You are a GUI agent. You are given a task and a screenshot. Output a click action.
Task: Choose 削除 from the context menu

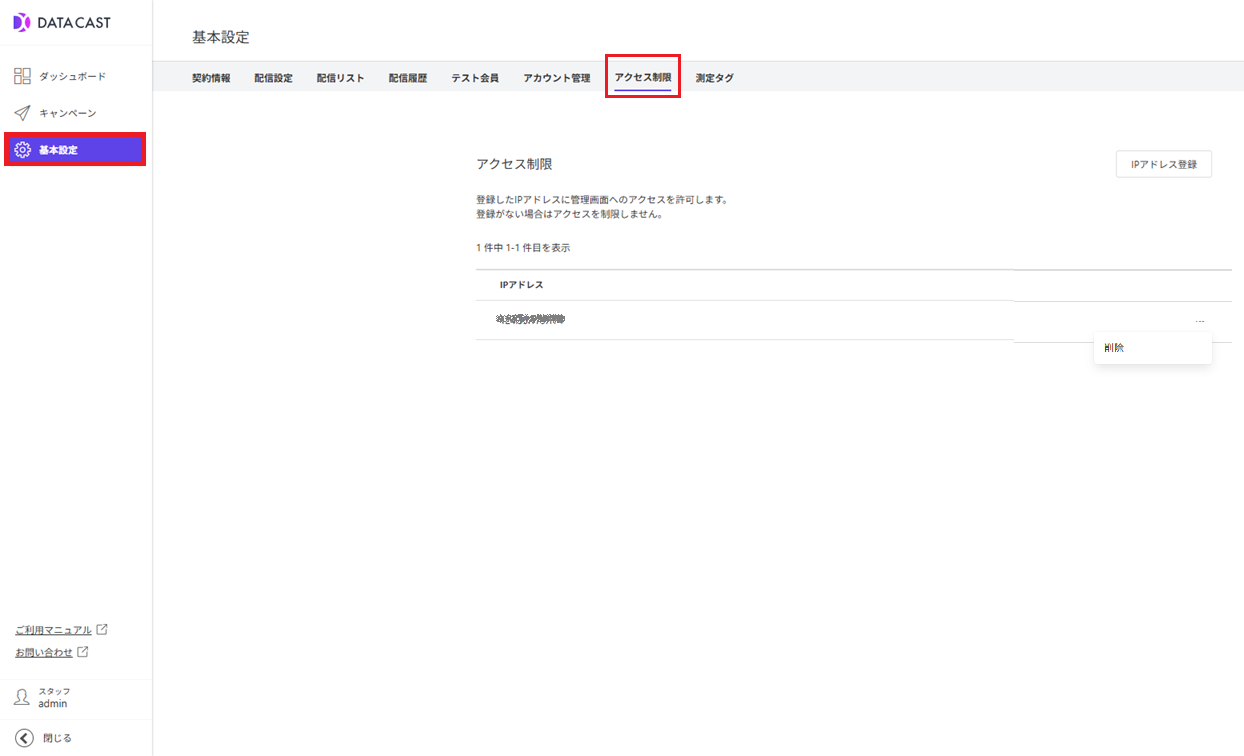1112,347
